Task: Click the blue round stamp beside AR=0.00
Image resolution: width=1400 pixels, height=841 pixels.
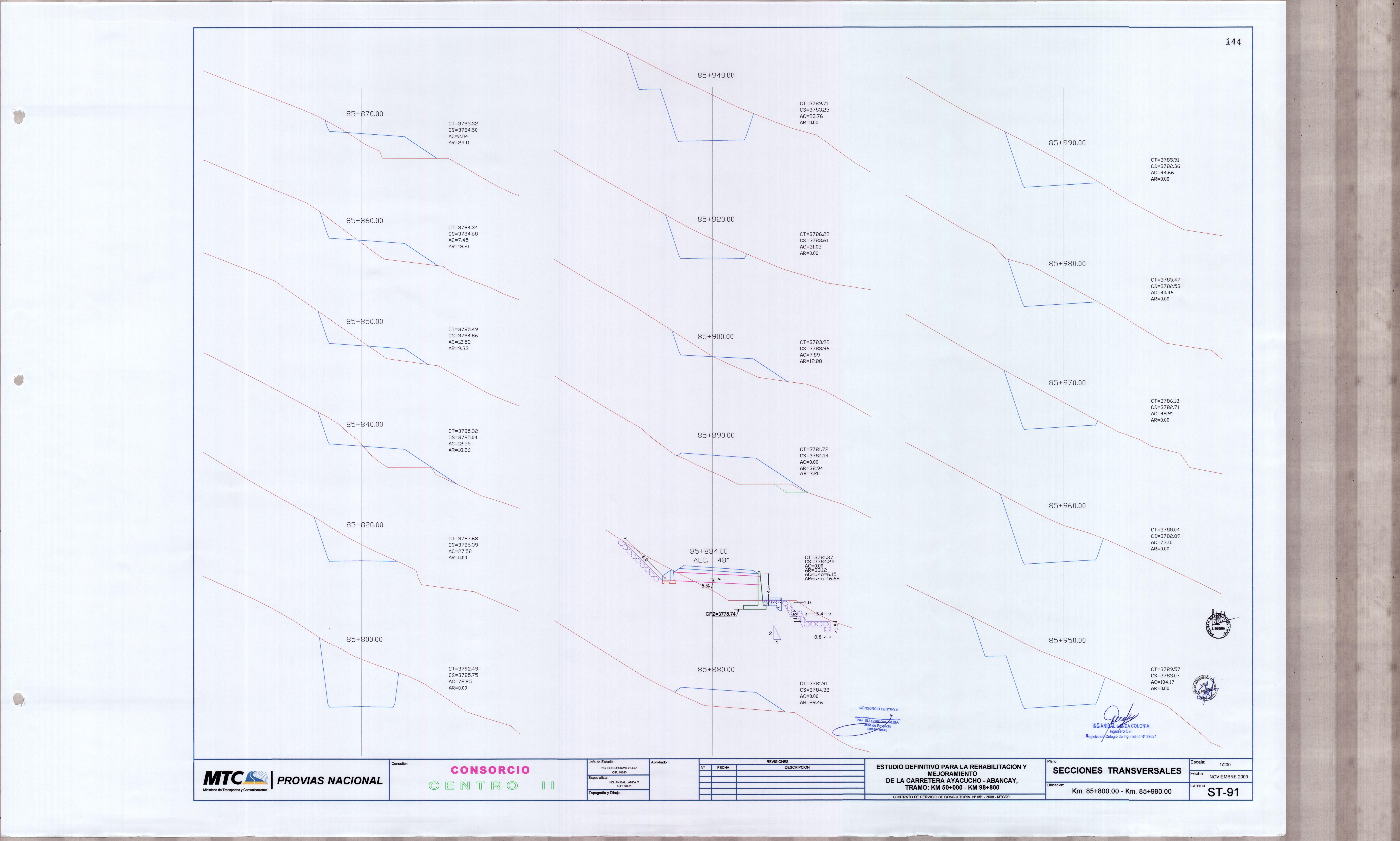Action: point(1206,690)
